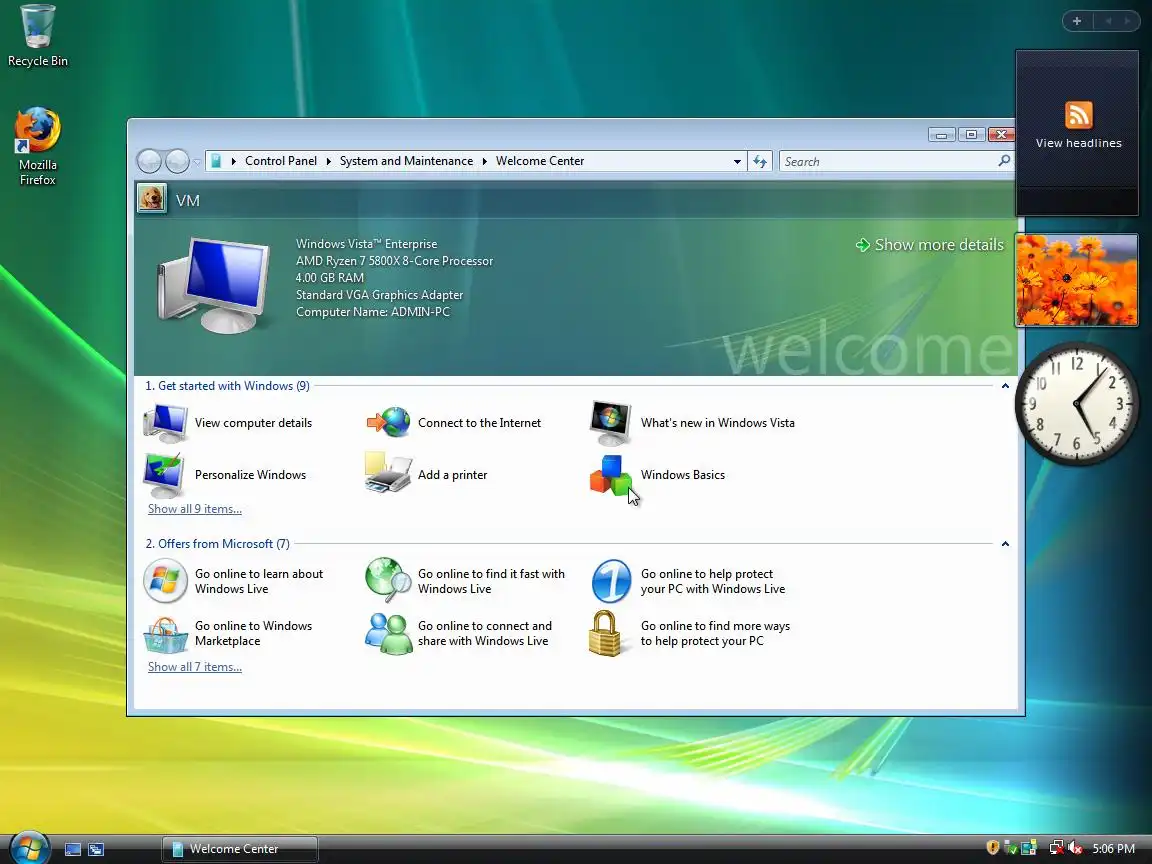Click the sidebar previous page arrow
Viewport: 1152px width, 864px height.
coord(1108,21)
